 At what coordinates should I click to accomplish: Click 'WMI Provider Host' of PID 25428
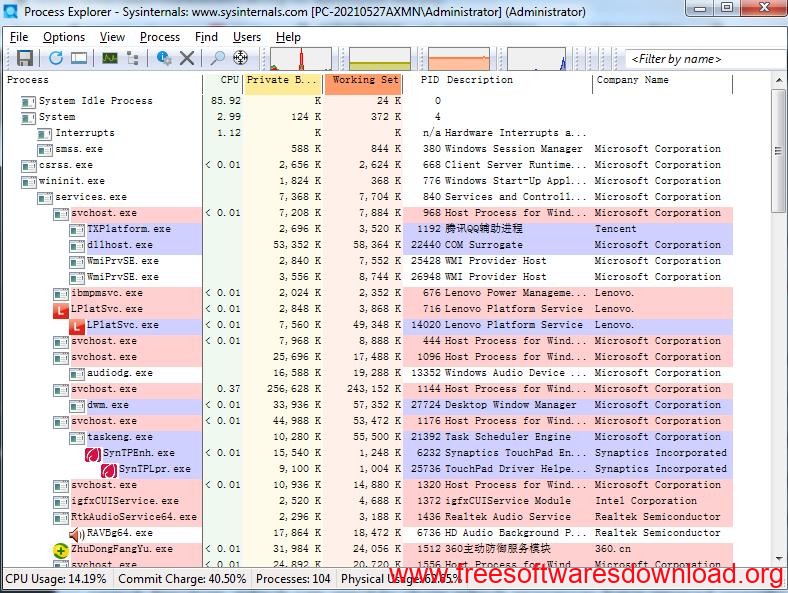click(x=496, y=261)
